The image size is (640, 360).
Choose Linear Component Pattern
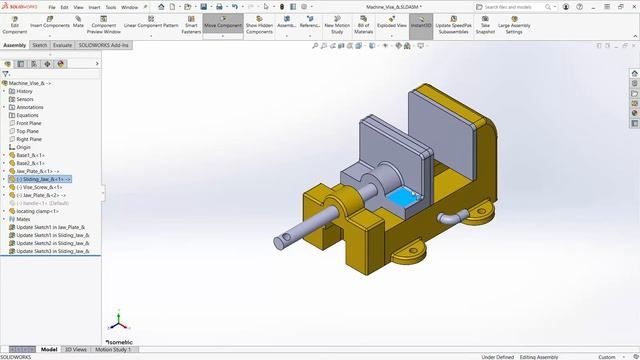[151, 22]
